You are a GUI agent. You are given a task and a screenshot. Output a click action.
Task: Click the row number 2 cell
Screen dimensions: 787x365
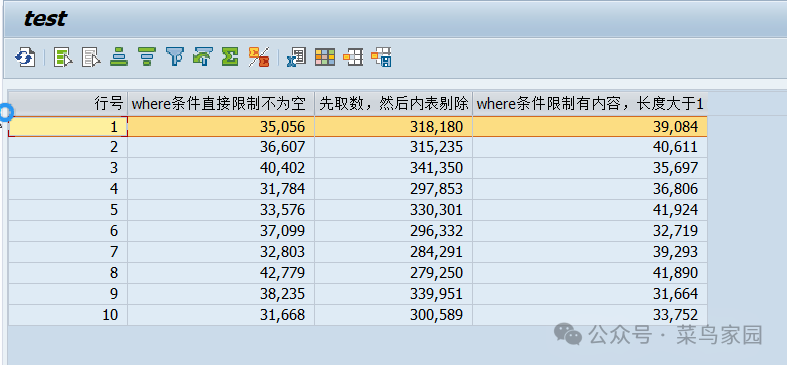tap(68, 147)
